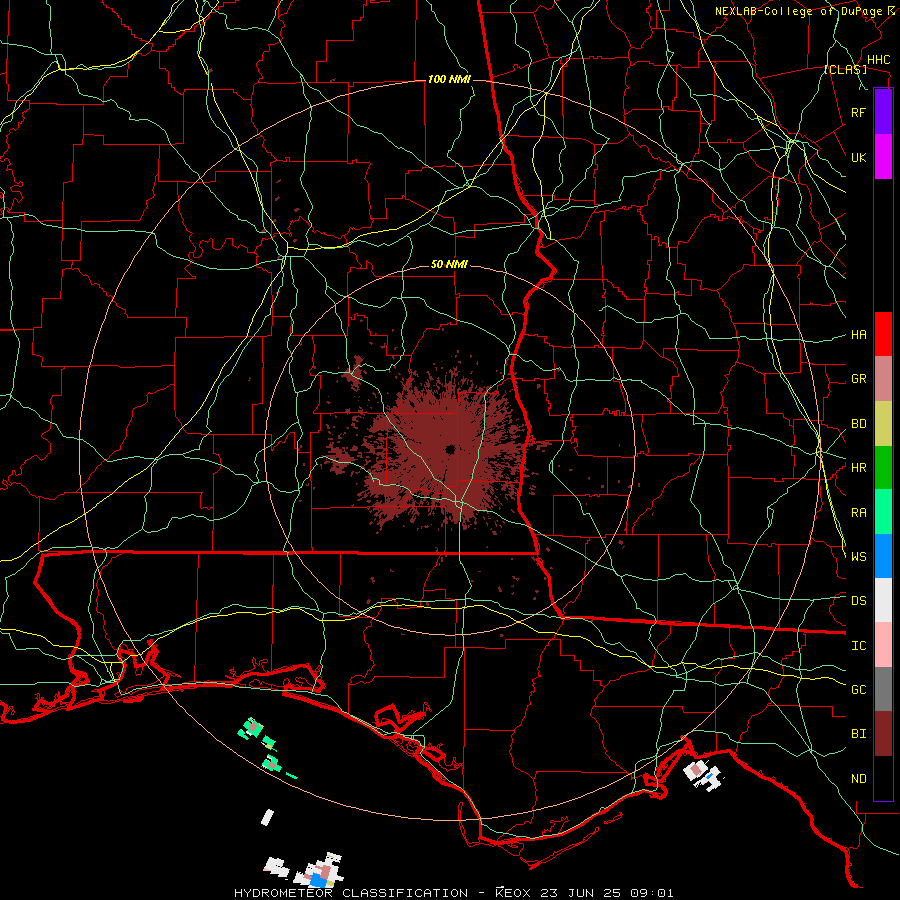Select the HR legend label
Viewport: 900px width, 900px height.
859,468
